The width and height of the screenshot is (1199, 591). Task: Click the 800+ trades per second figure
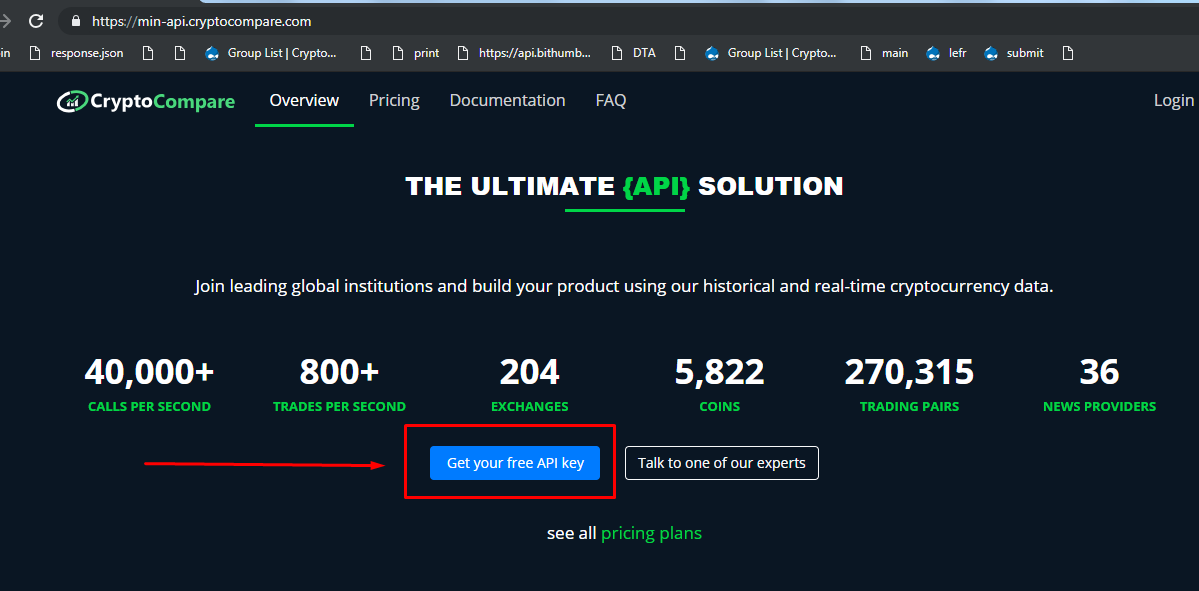coord(339,372)
